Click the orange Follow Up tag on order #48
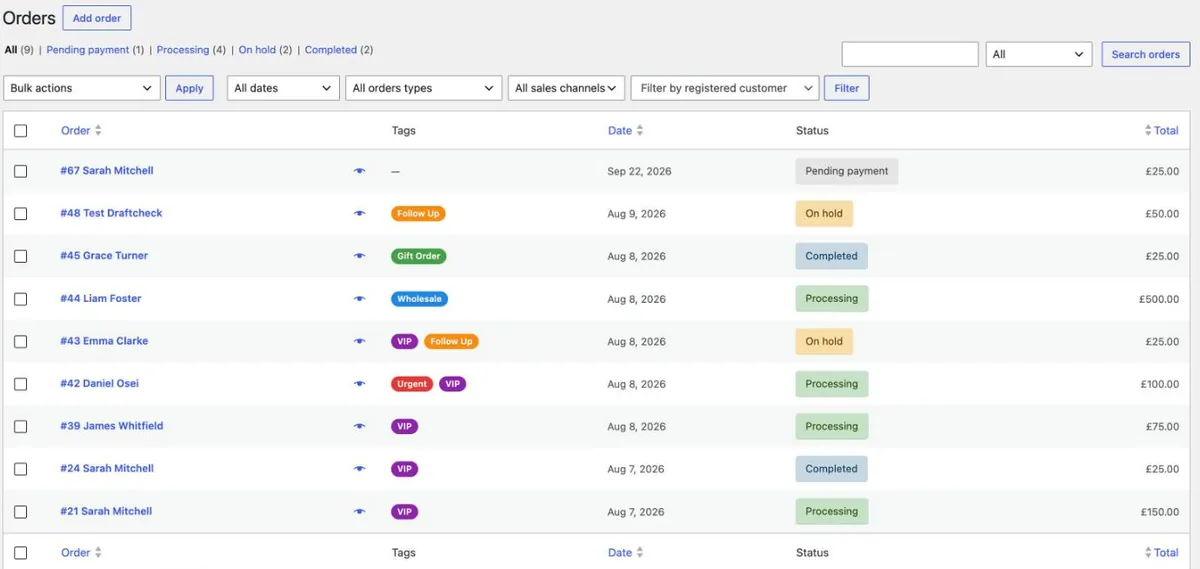This screenshot has width=1200, height=569. (418, 214)
